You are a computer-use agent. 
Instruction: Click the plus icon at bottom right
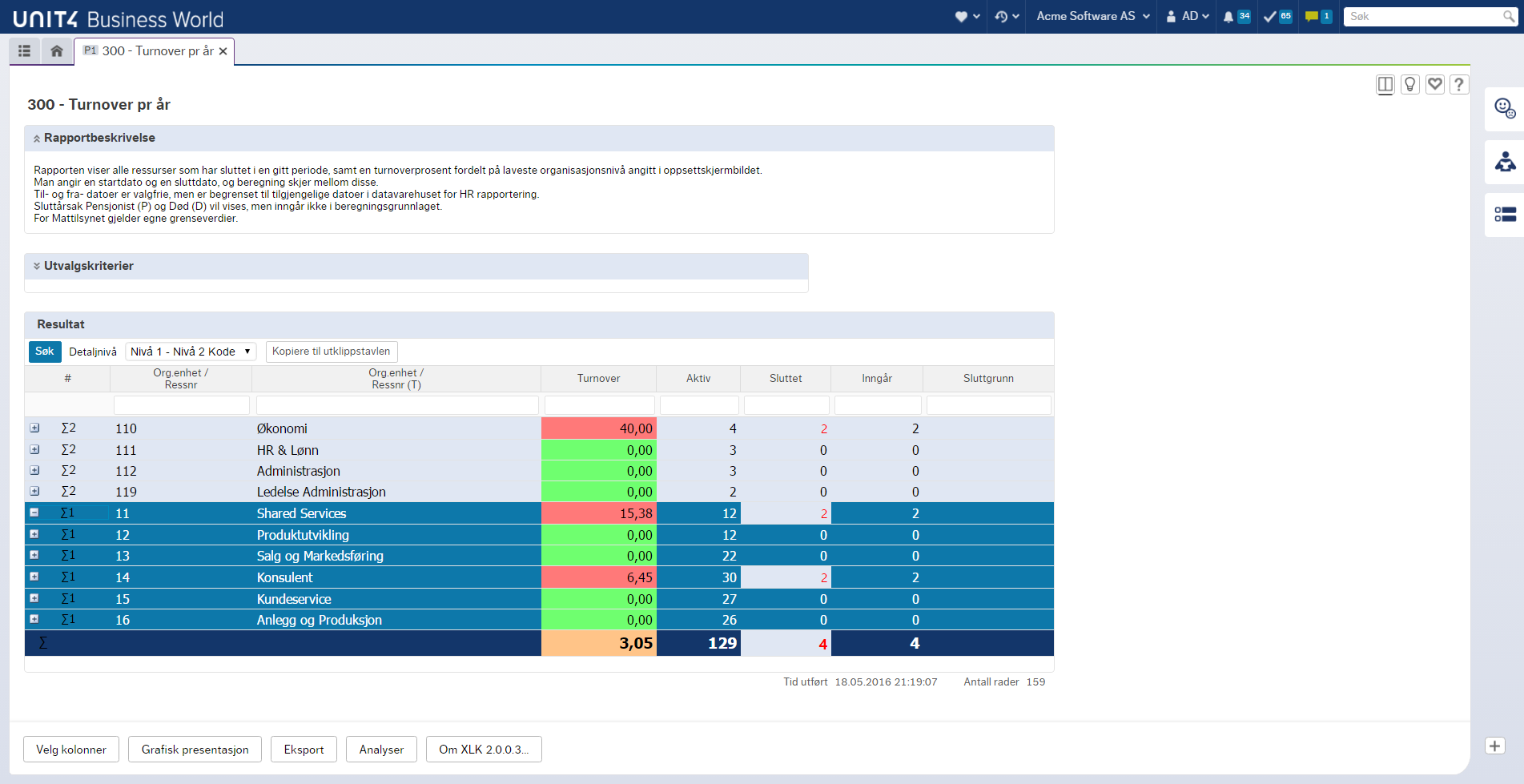pos(1494,746)
